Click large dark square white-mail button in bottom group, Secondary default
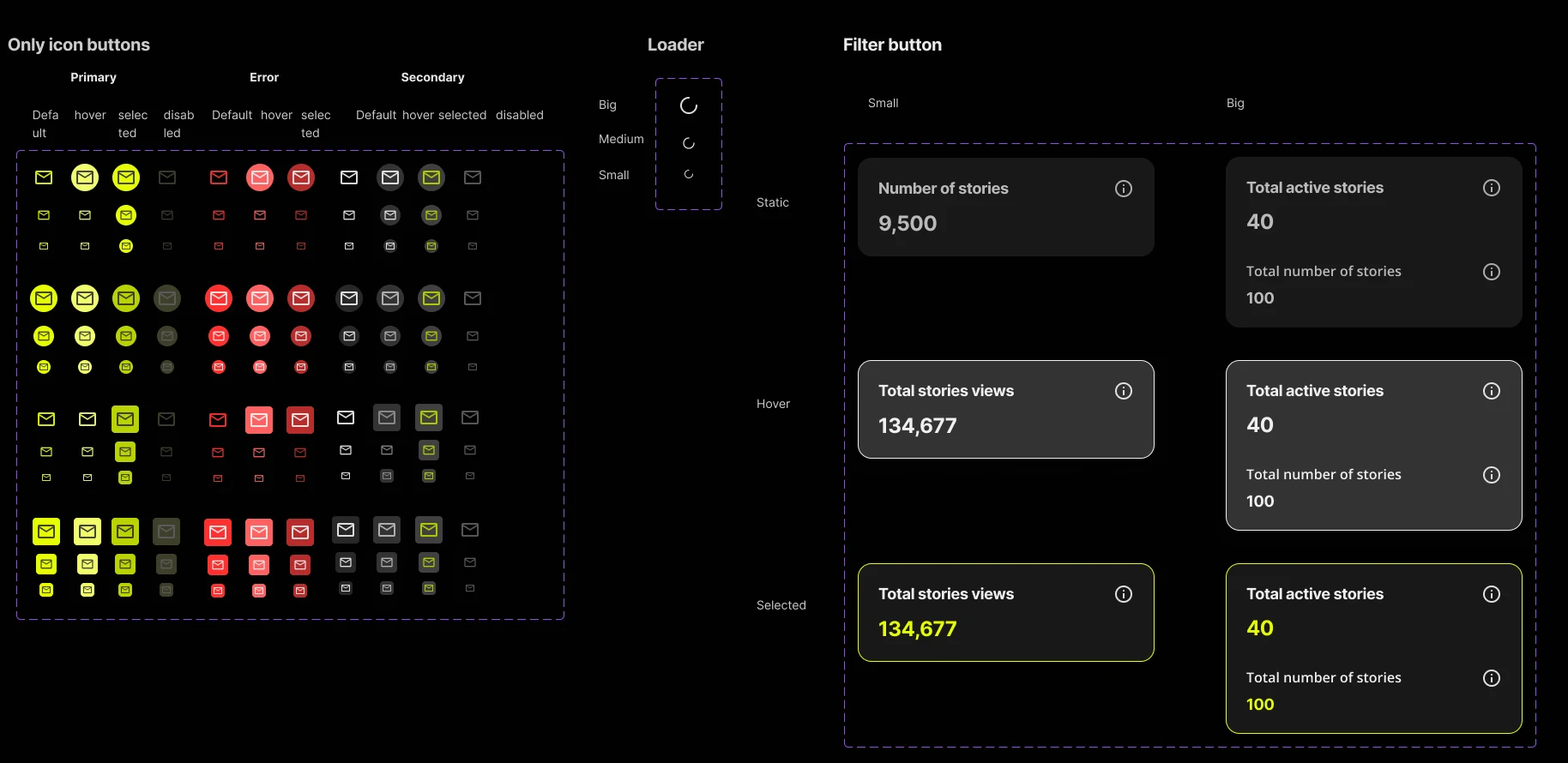Screen dimensions: 1568x763 (x=346, y=530)
